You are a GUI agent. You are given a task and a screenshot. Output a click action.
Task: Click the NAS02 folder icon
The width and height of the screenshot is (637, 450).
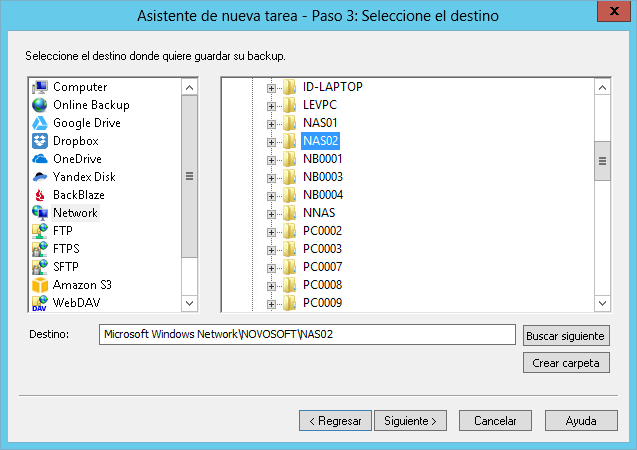(289, 141)
